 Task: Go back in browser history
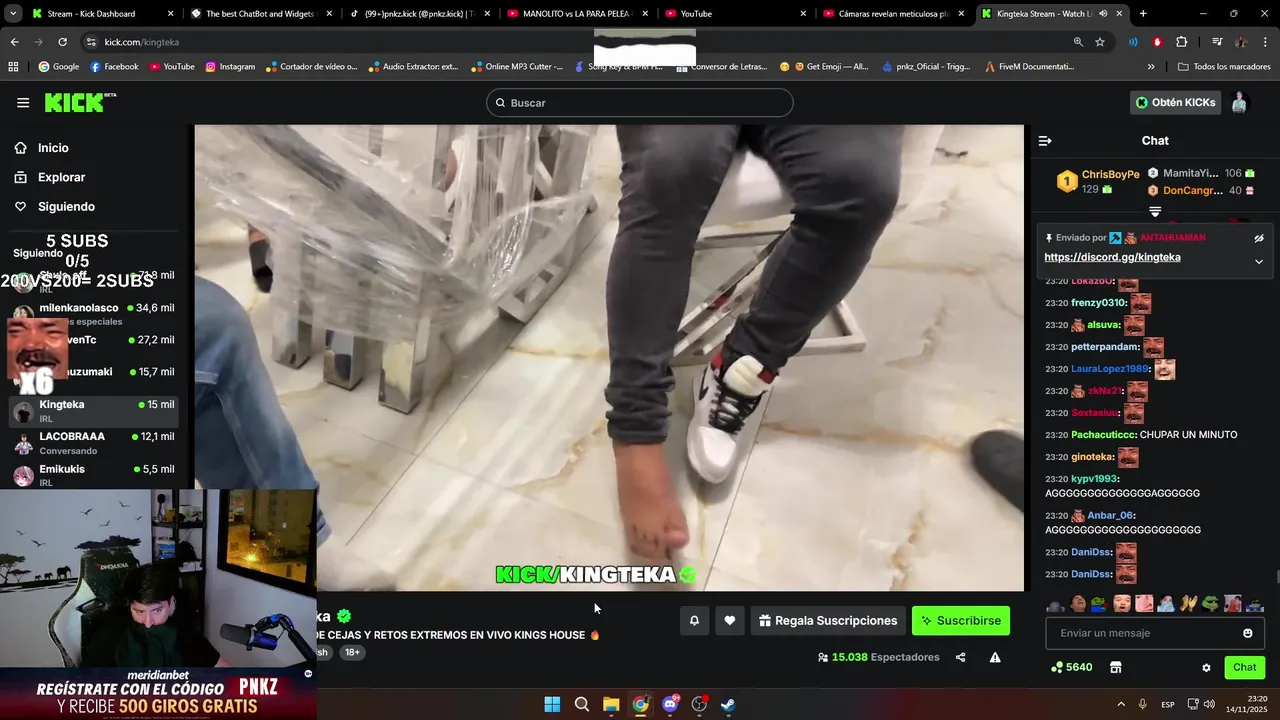(x=14, y=42)
